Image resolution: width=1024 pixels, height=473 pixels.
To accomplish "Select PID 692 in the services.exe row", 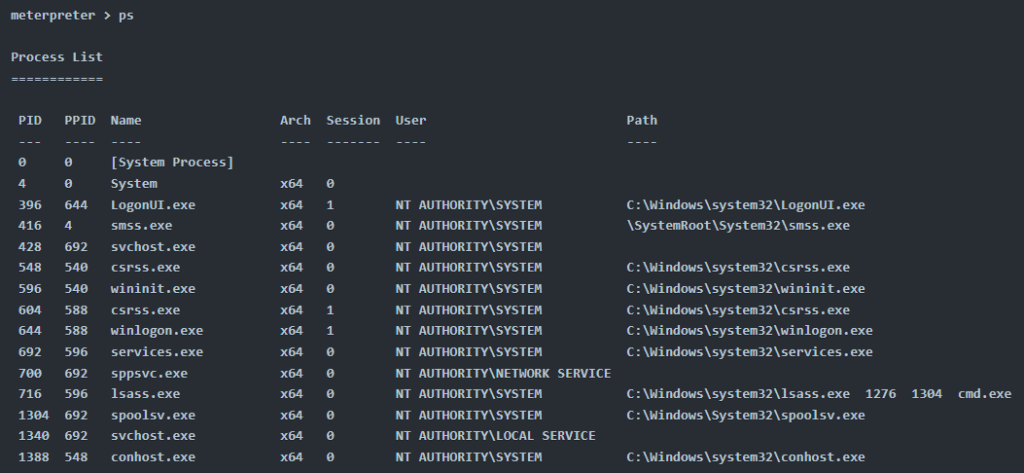I will (30, 351).
